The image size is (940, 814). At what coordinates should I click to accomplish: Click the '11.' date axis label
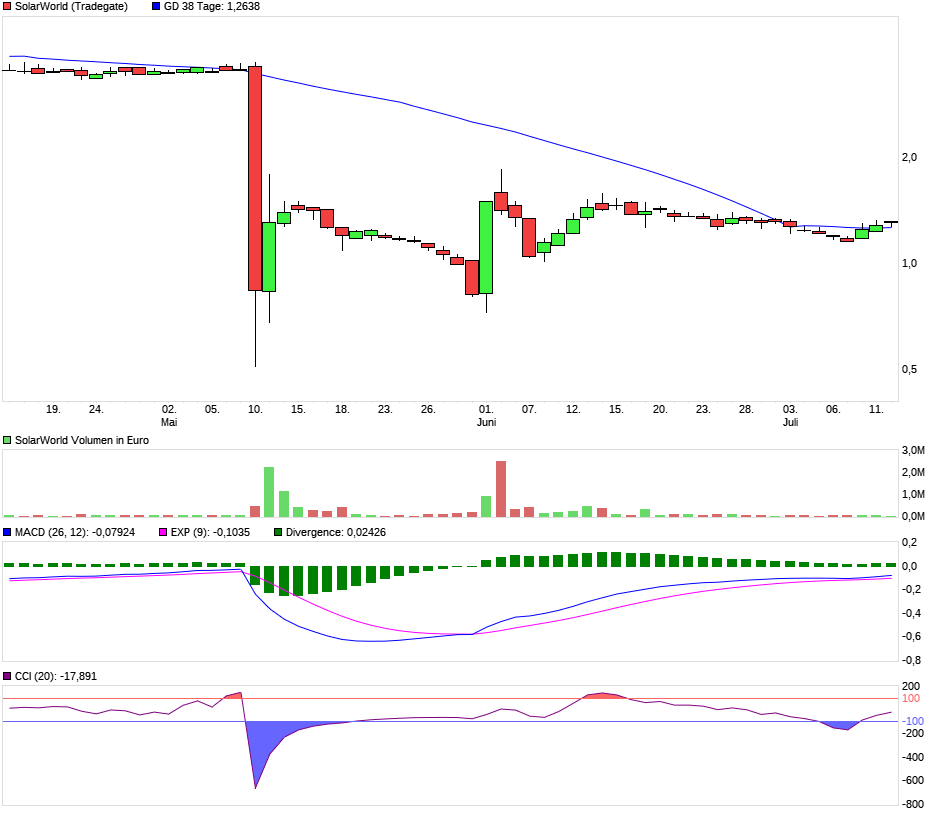click(876, 409)
